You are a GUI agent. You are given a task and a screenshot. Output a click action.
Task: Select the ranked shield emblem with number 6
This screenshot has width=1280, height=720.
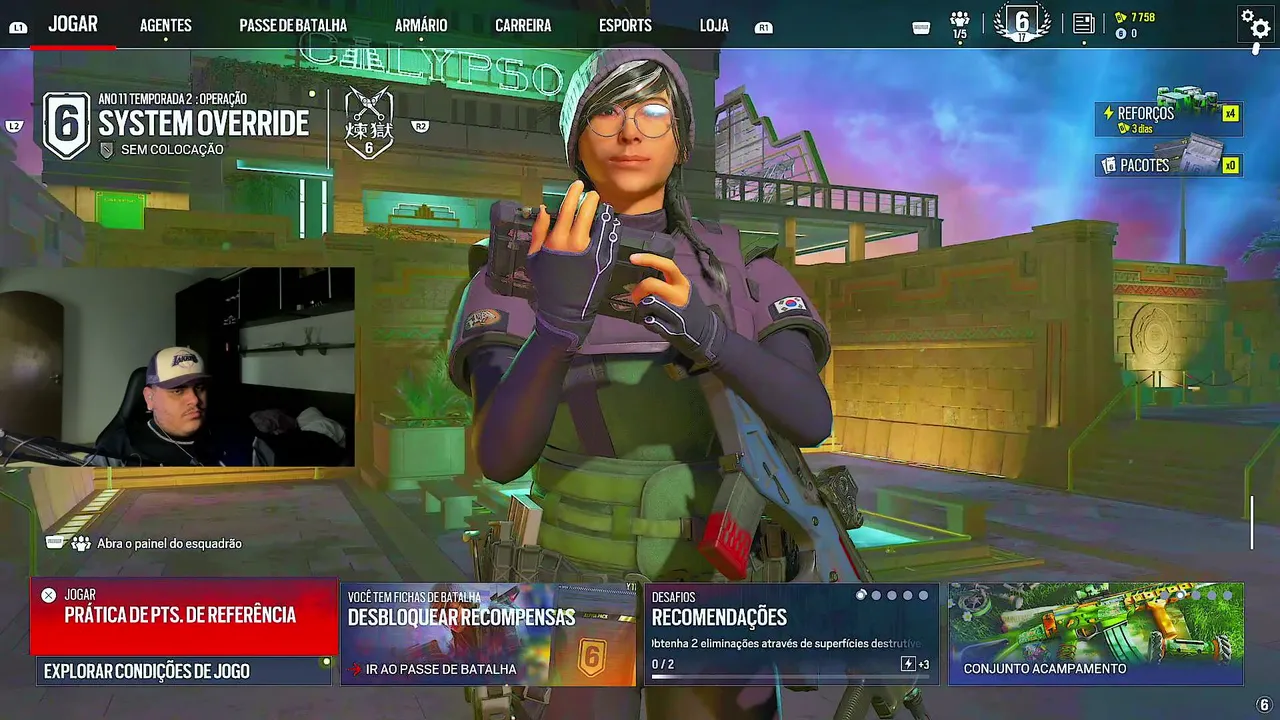click(67, 125)
